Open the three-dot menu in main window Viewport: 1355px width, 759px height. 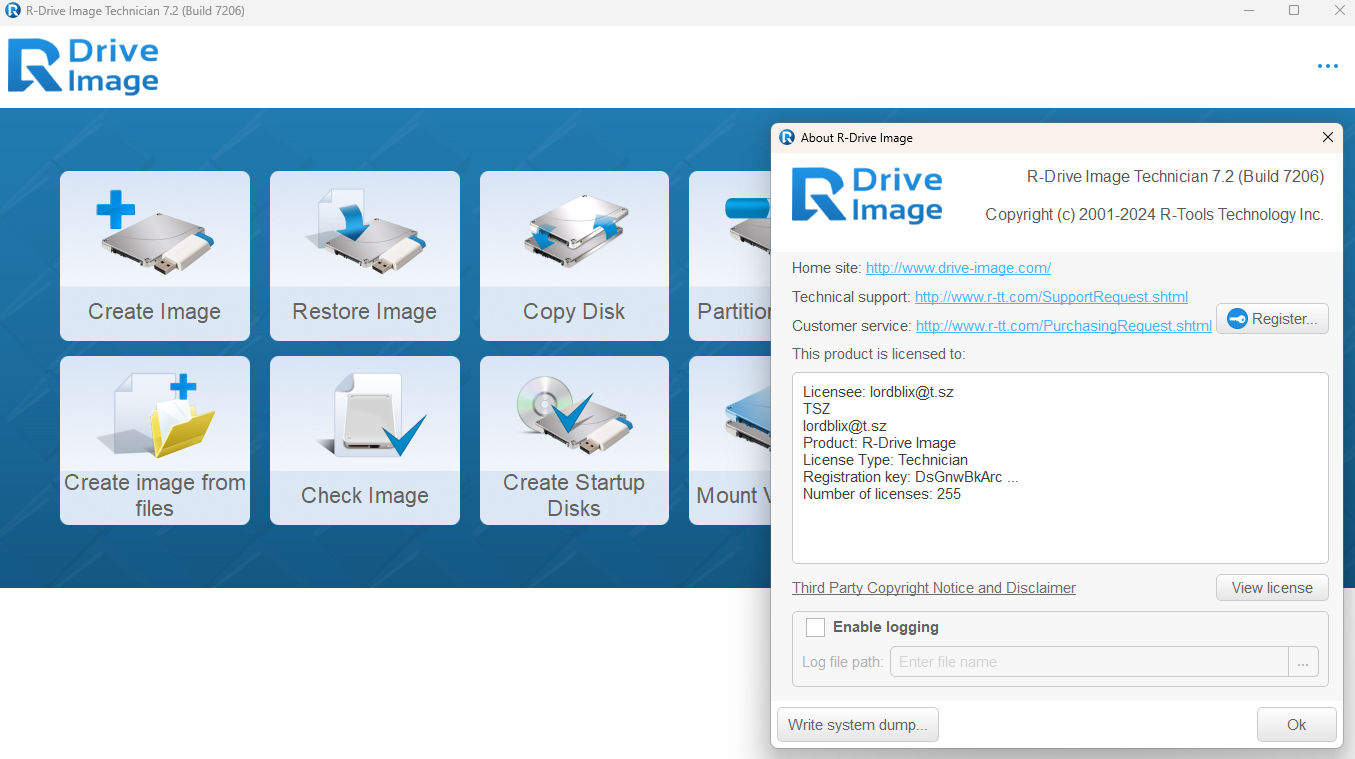coord(1327,67)
